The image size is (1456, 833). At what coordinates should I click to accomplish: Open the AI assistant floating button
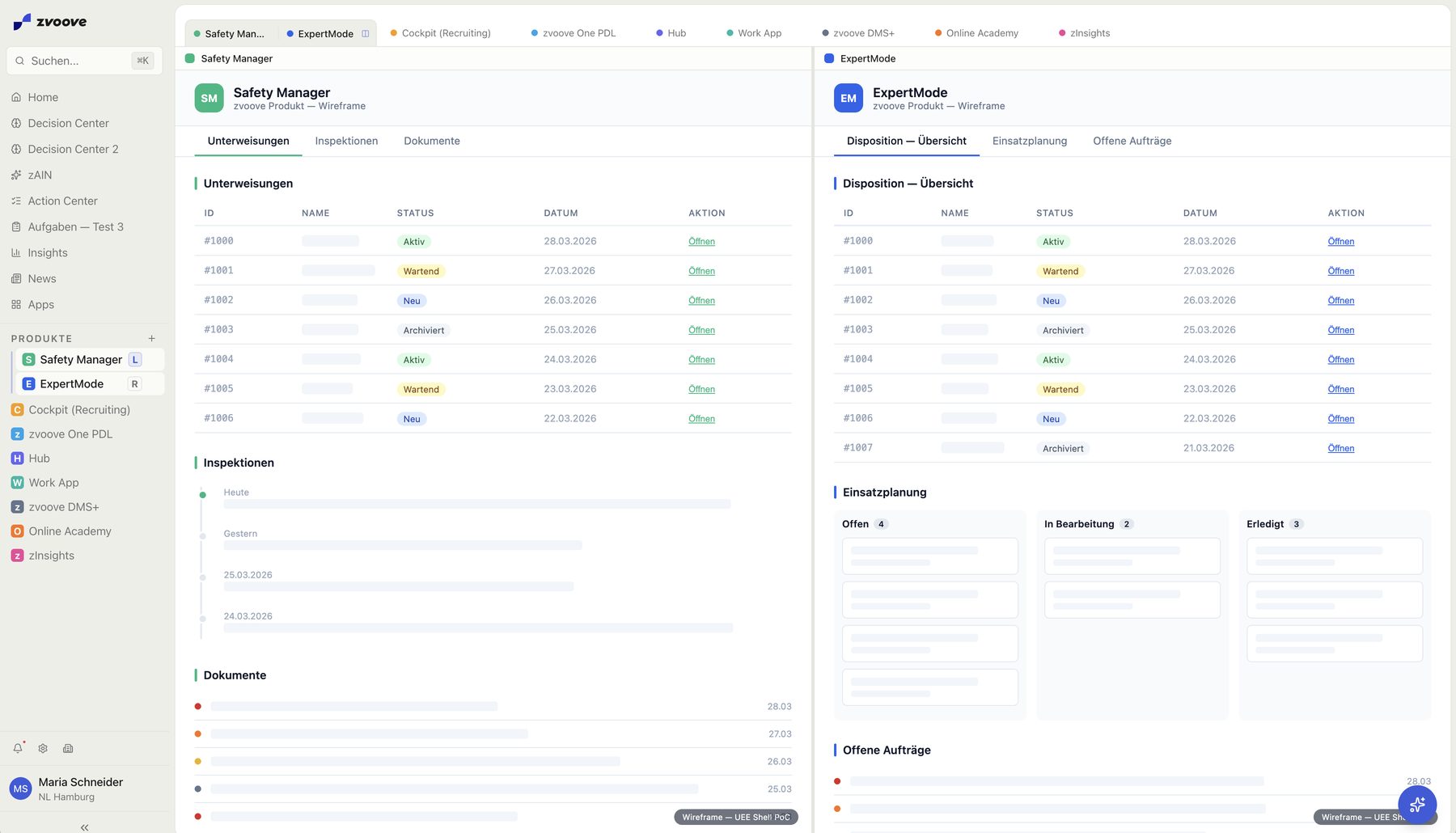(x=1417, y=805)
